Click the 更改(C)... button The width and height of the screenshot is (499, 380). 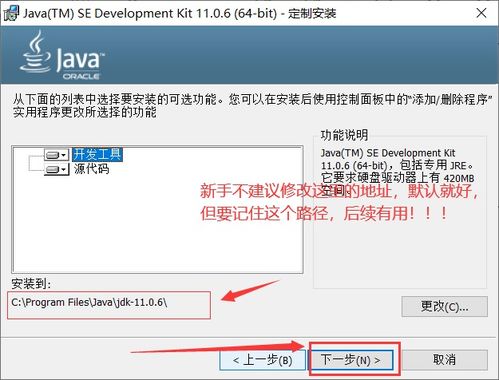click(x=445, y=306)
